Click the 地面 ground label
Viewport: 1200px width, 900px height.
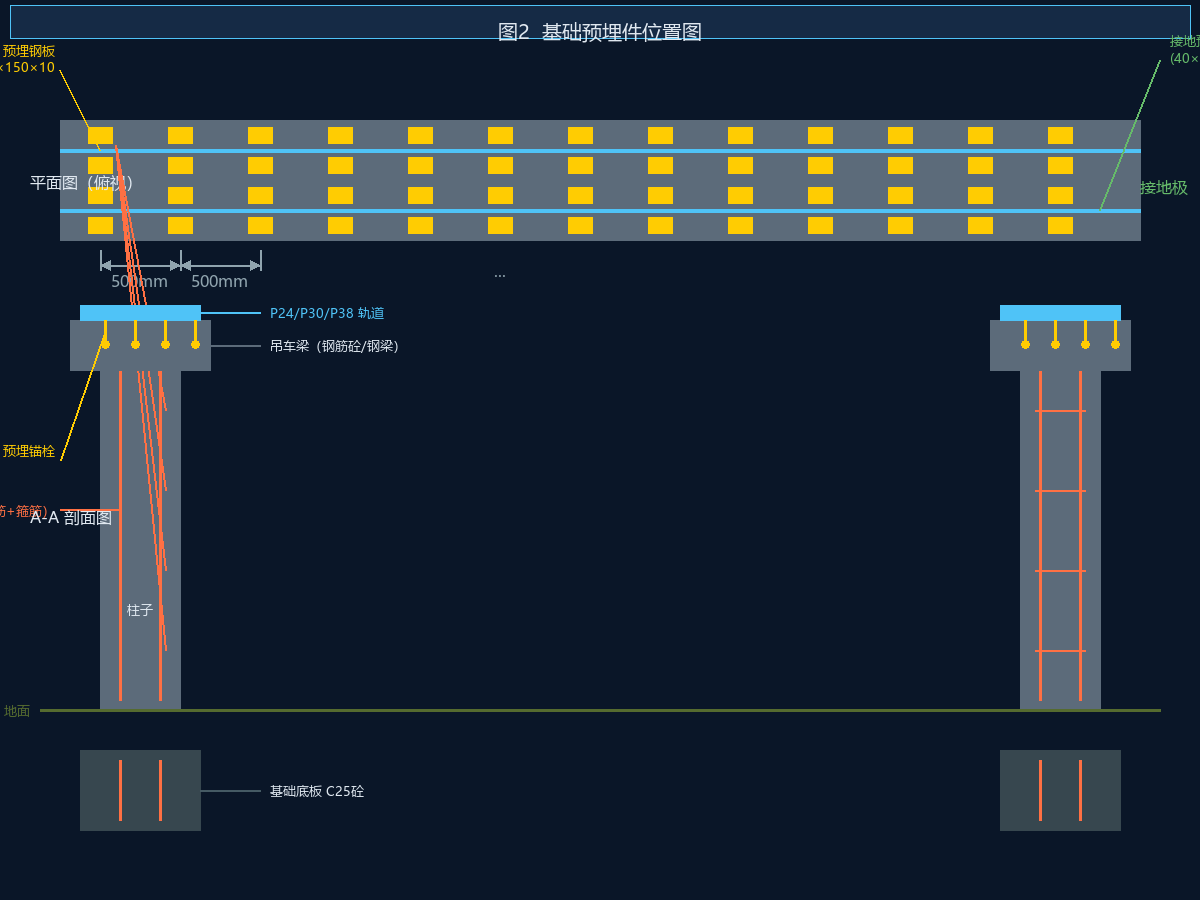17,711
